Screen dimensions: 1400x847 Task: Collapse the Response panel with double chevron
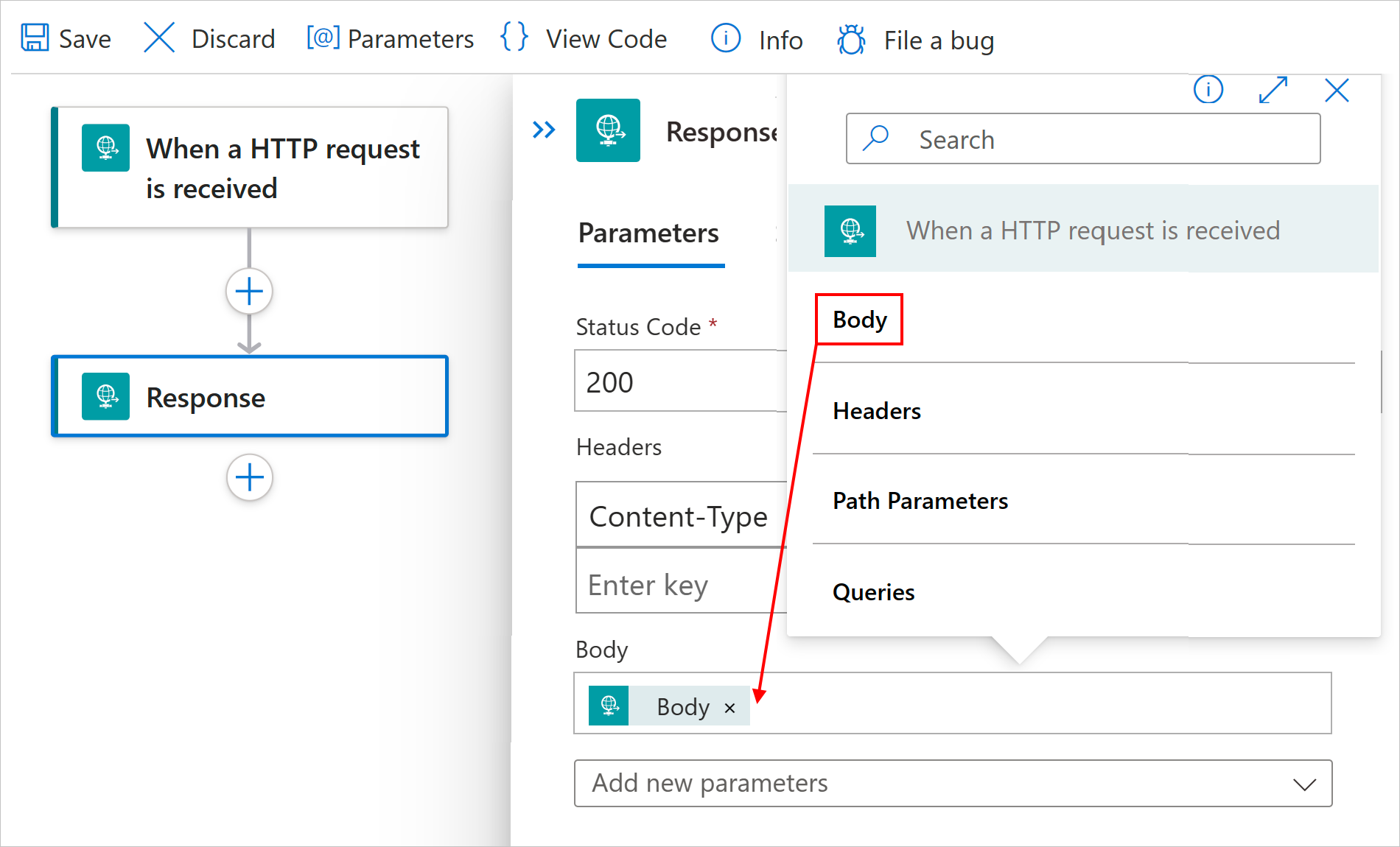coord(544,130)
